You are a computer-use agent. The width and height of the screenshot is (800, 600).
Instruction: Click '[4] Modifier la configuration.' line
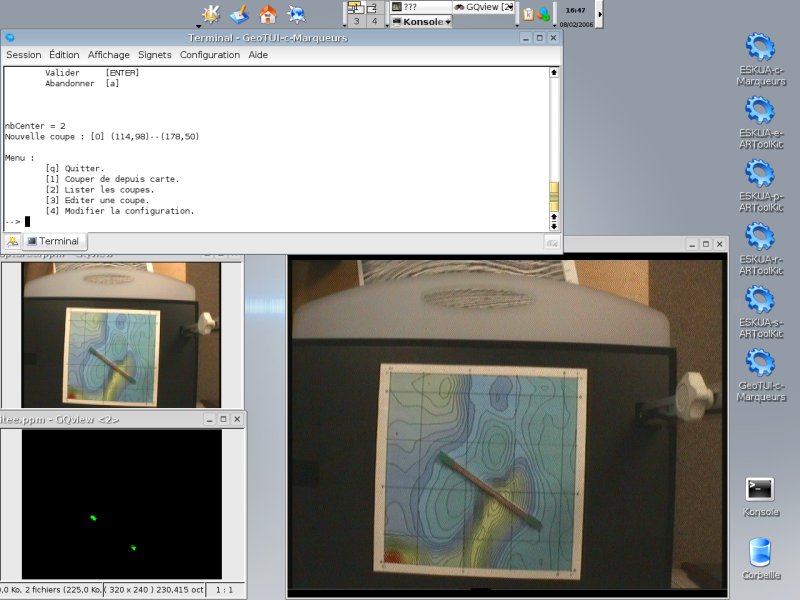click(x=120, y=211)
